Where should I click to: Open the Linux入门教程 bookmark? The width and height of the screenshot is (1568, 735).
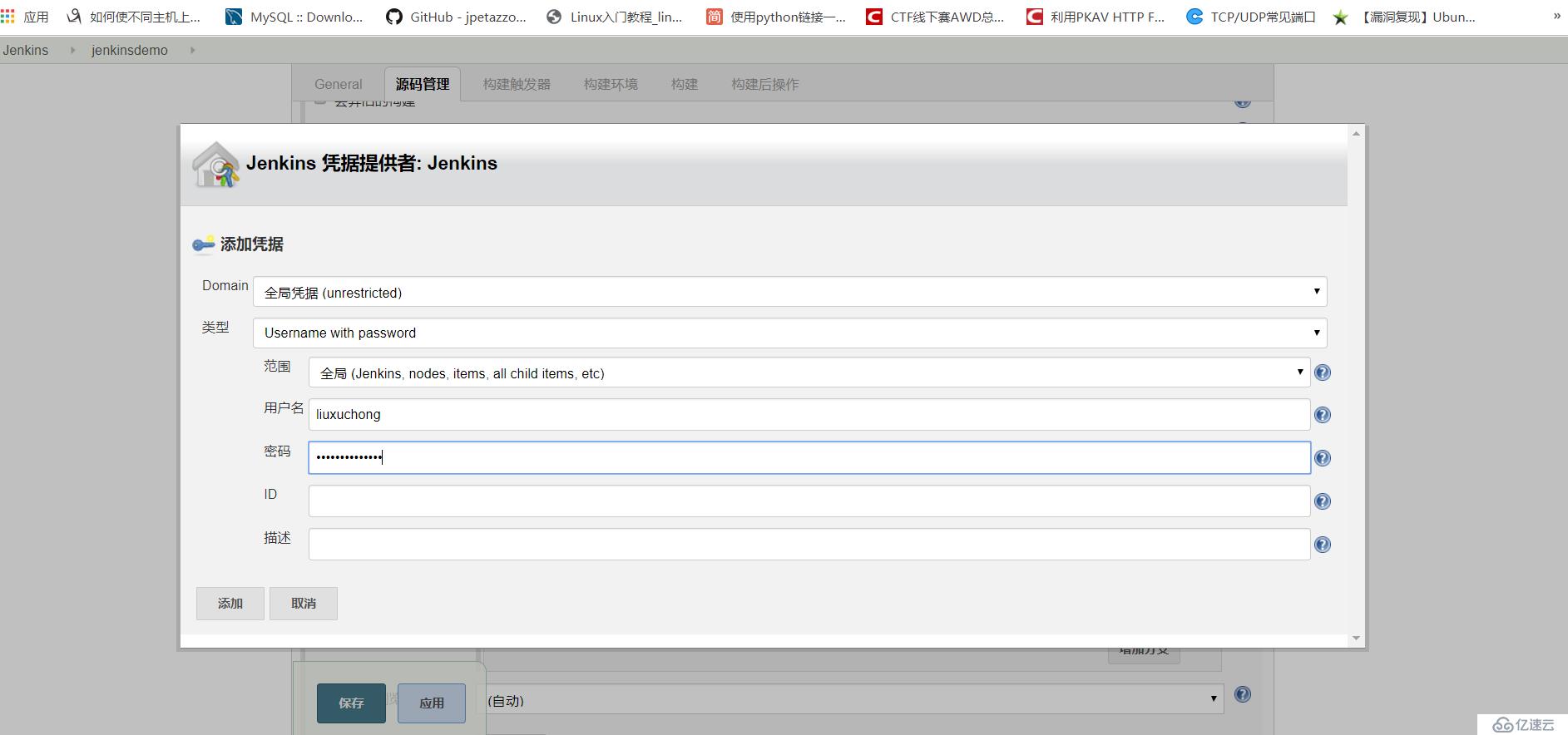[614, 17]
